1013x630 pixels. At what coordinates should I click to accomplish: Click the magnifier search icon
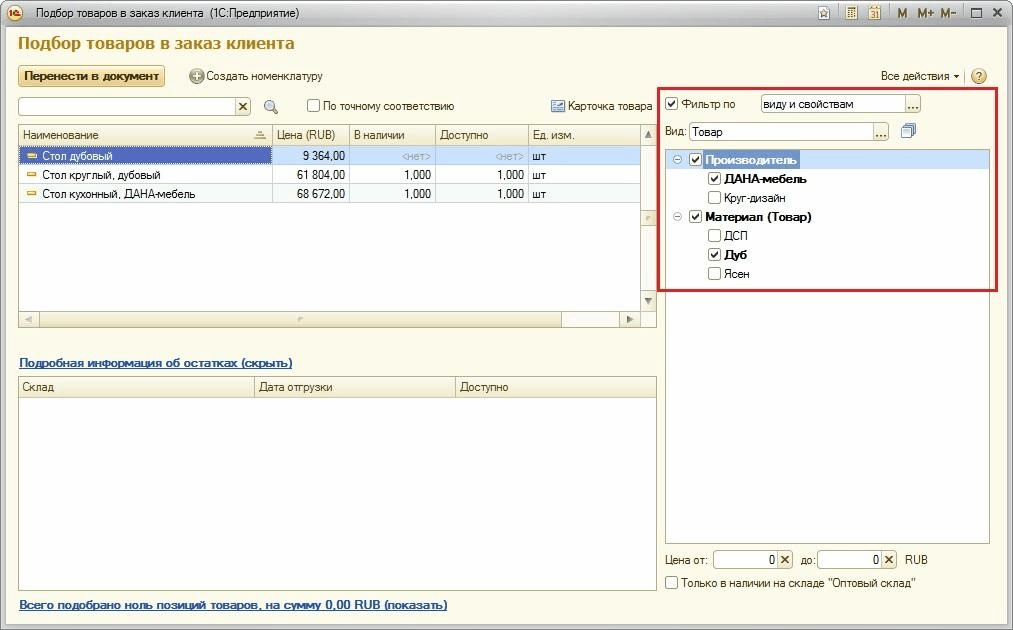click(x=270, y=106)
